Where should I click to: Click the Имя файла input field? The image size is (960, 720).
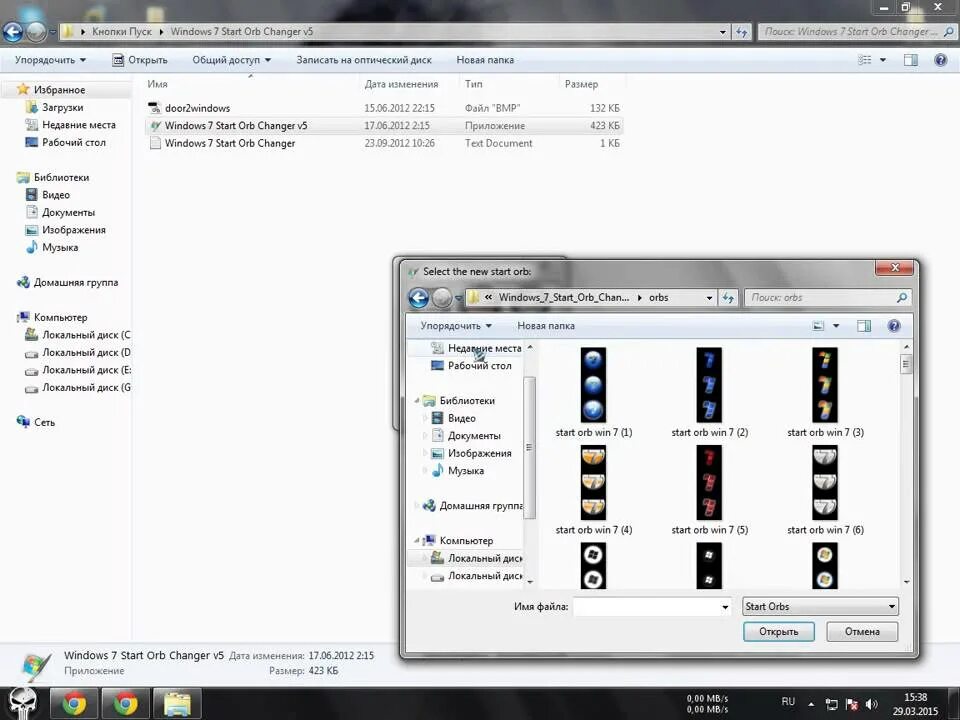click(645, 607)
